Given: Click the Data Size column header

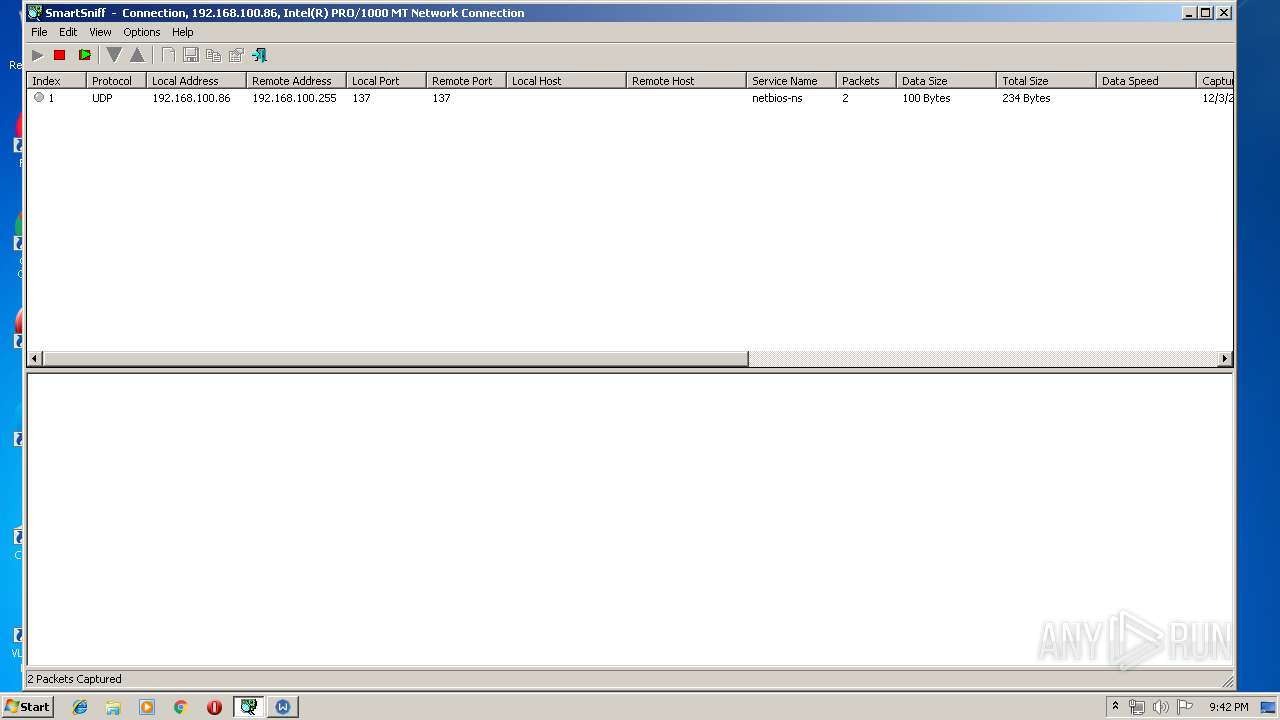Looking at the screenshot, I should pos(946,81).
